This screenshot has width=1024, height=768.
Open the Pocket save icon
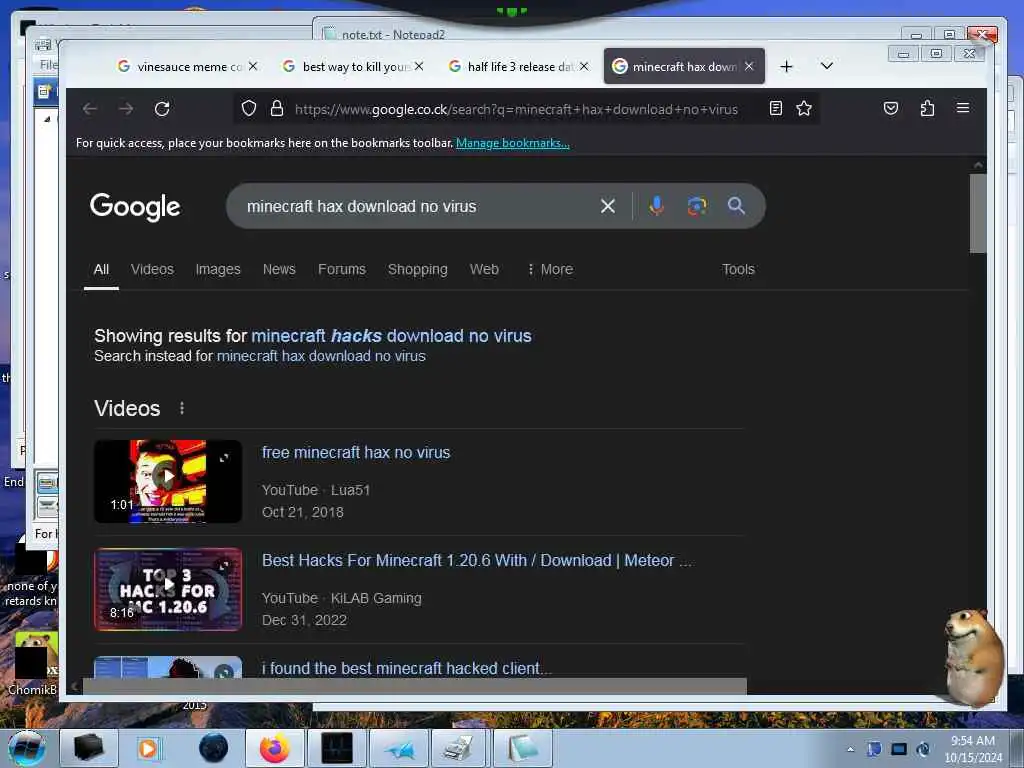(x=891, y=108)
